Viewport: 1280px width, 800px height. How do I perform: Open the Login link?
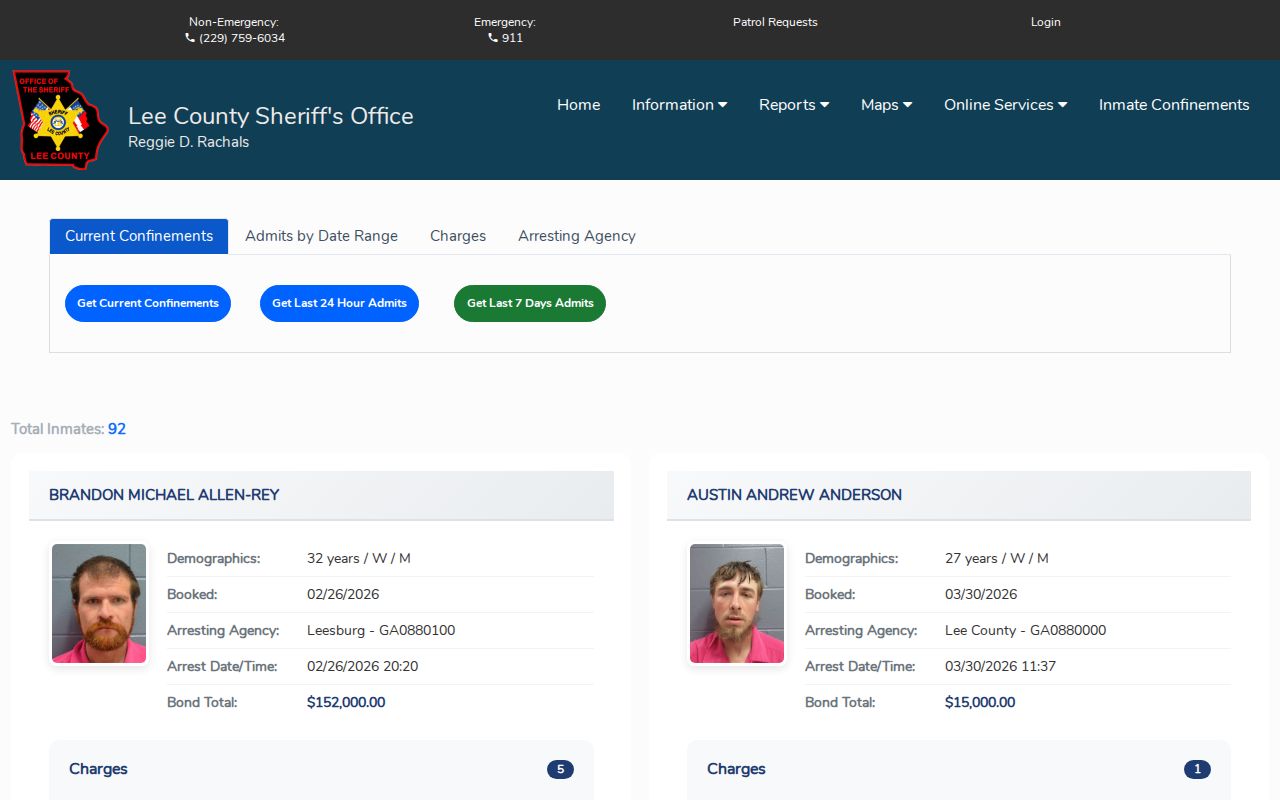click(1046, 22)
